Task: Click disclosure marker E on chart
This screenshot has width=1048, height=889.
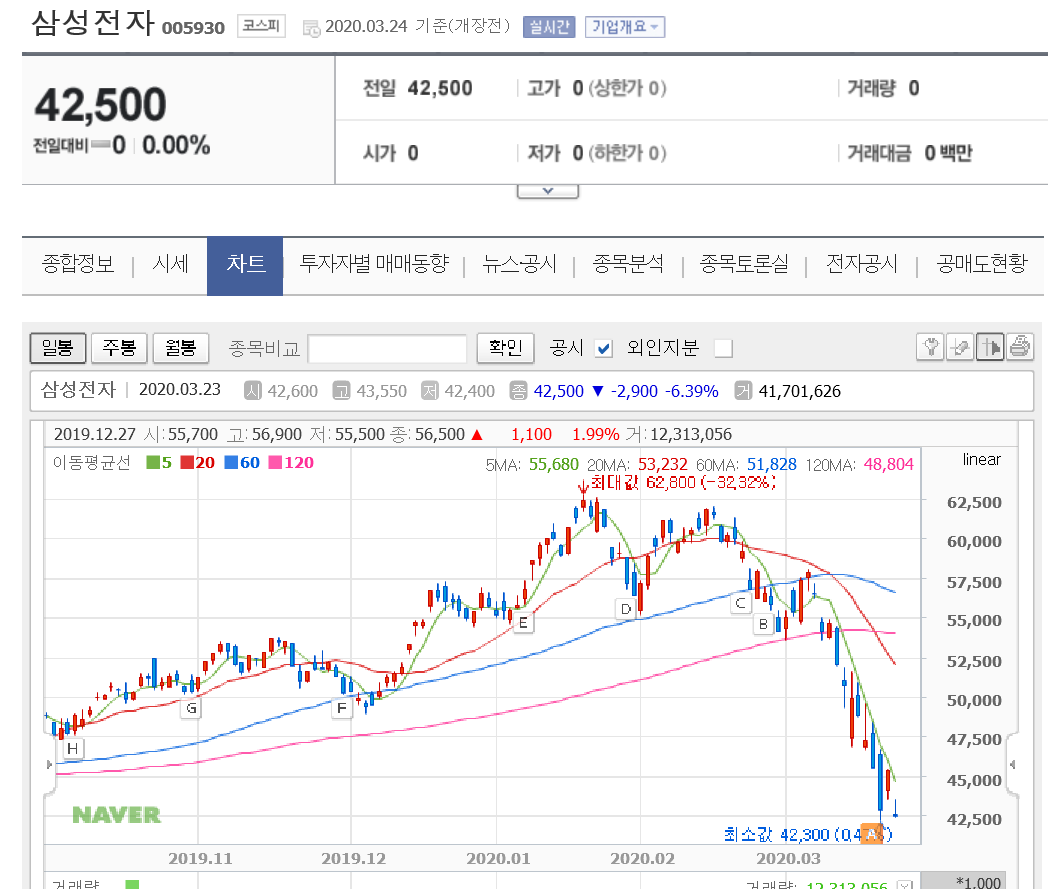Action: [523, 623]
